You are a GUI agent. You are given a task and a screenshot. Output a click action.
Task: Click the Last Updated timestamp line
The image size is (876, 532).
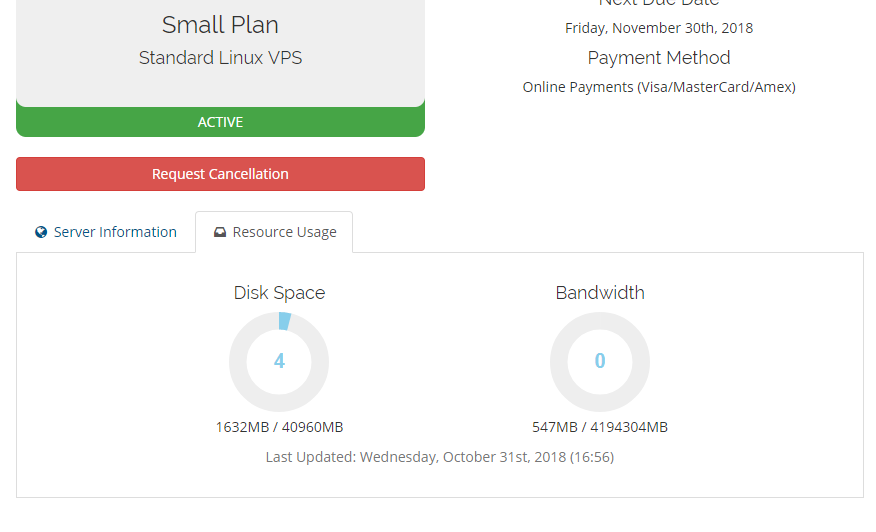pyautogui.click(x=439, y=457)
